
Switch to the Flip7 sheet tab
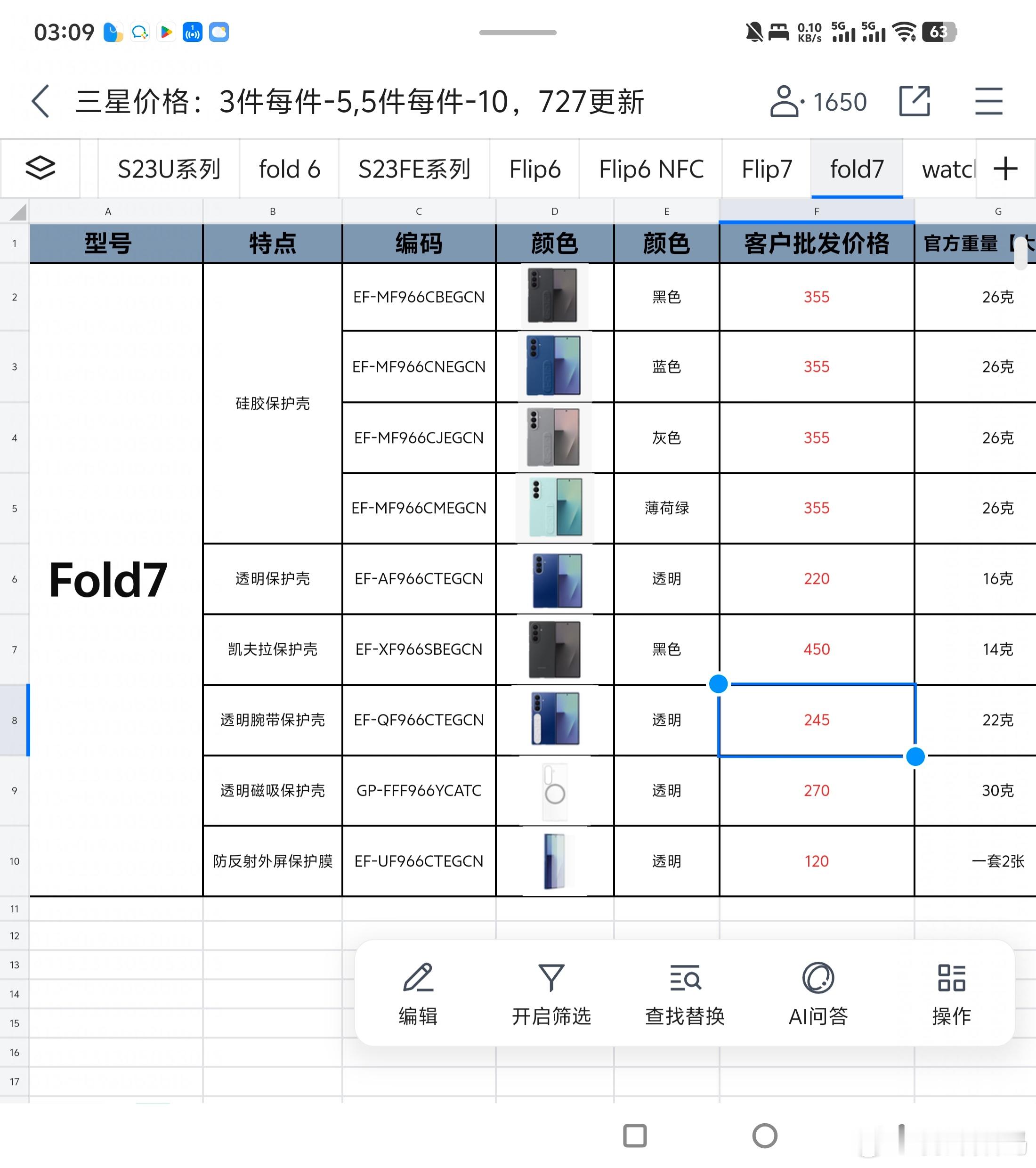(767, 169)
